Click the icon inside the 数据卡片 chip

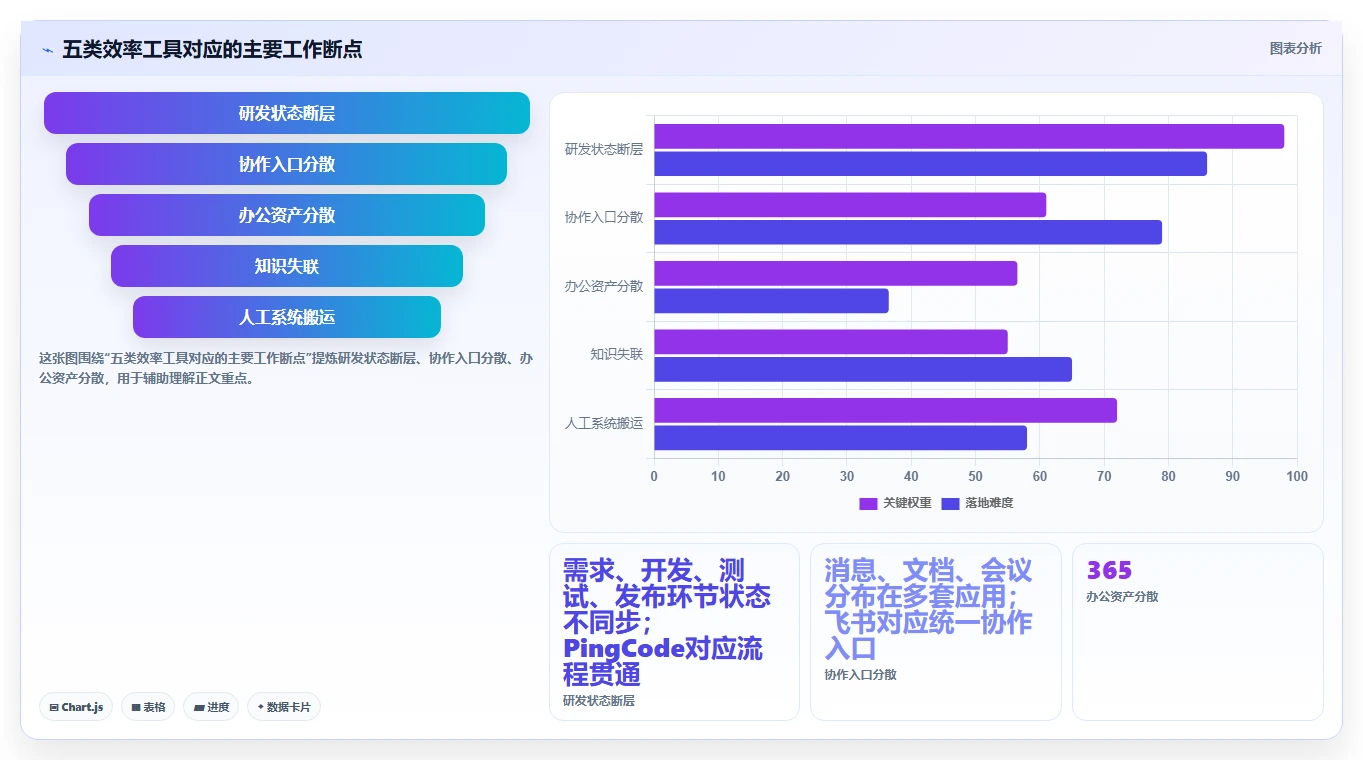261,707
